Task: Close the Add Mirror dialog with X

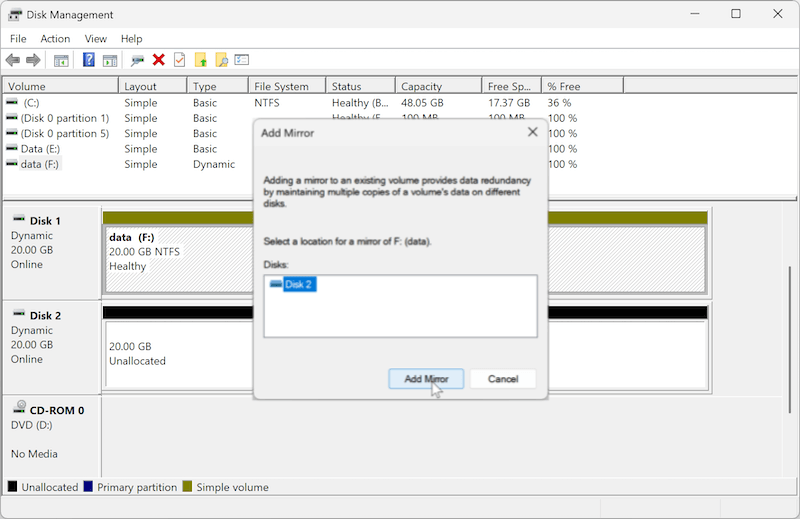Action: pyautogui.click(x=532, y=132)
